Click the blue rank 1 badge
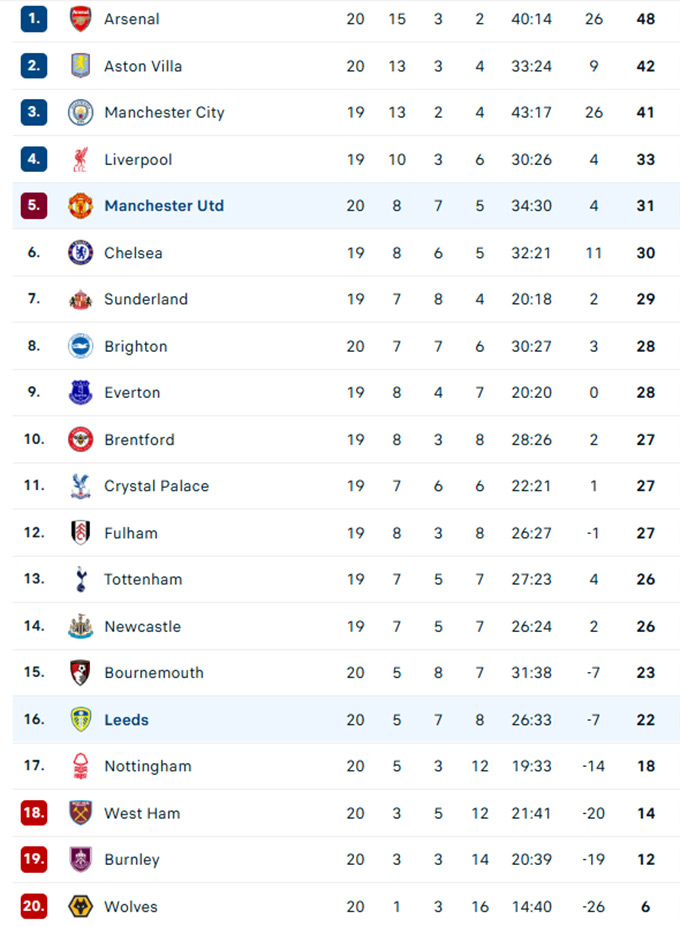The width and height of the screenshot is (680, 927). 34,19
